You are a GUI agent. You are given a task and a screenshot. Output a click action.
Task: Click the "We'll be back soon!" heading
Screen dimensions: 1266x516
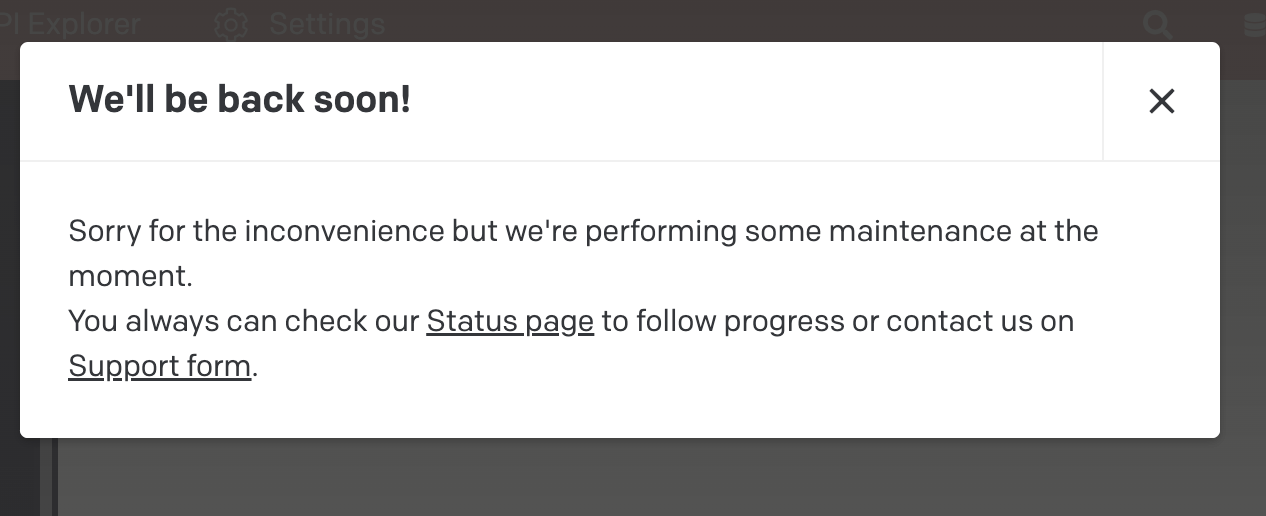(240, 100)
